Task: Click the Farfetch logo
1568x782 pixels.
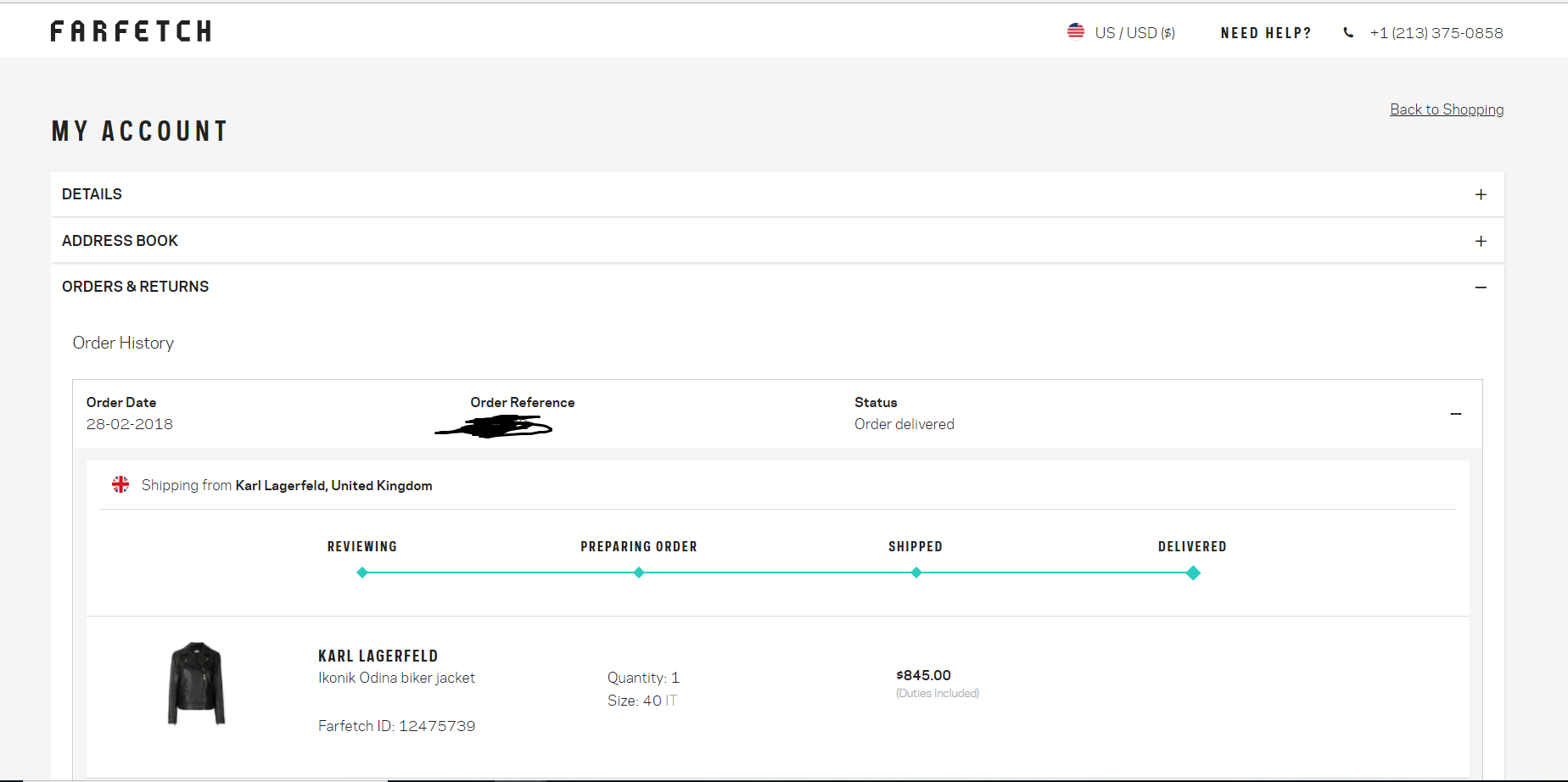Action: pos(131,31)
